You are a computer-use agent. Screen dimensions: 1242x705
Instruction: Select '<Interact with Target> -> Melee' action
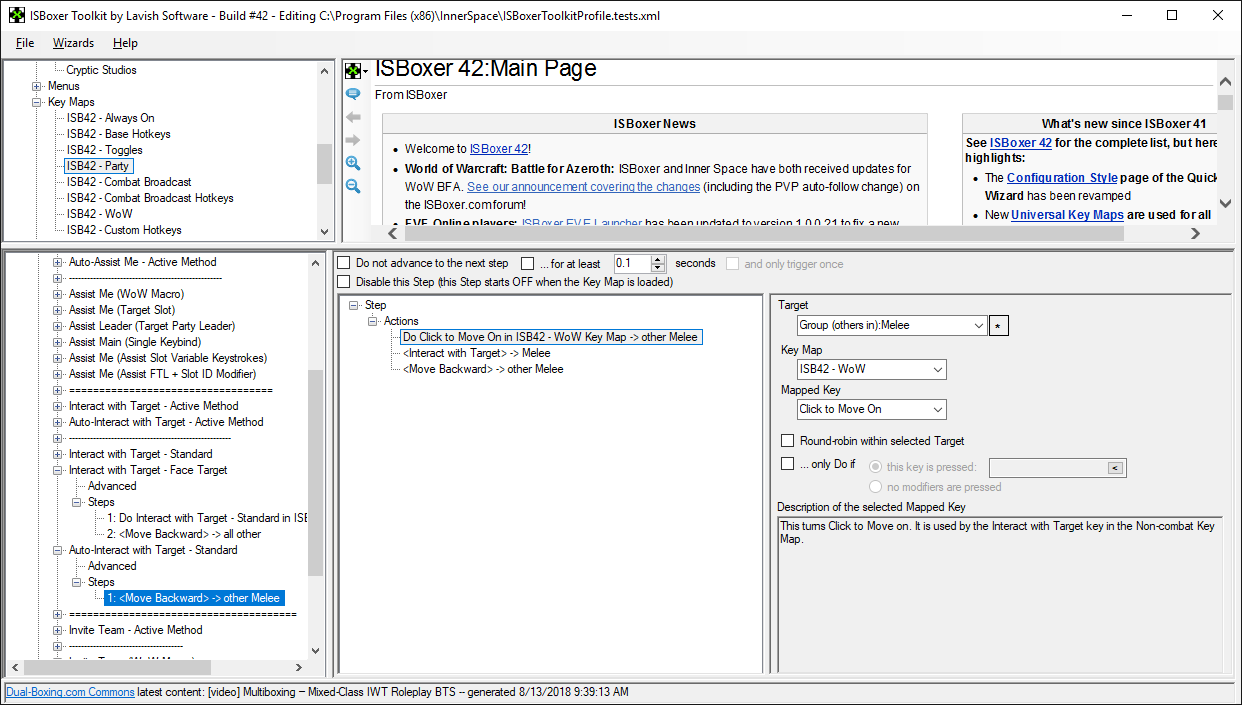click(476, 353)
